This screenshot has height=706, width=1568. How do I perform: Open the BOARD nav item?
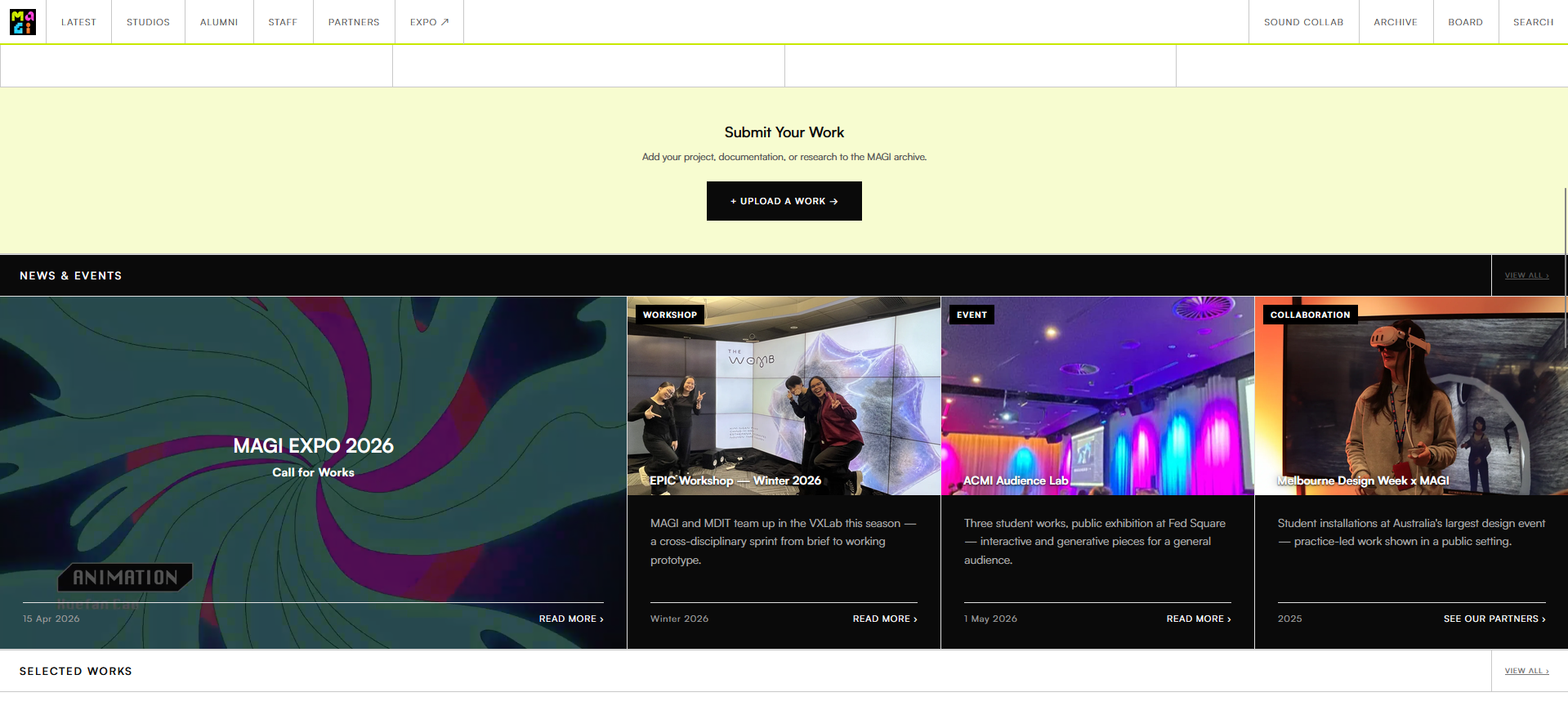1465,22
